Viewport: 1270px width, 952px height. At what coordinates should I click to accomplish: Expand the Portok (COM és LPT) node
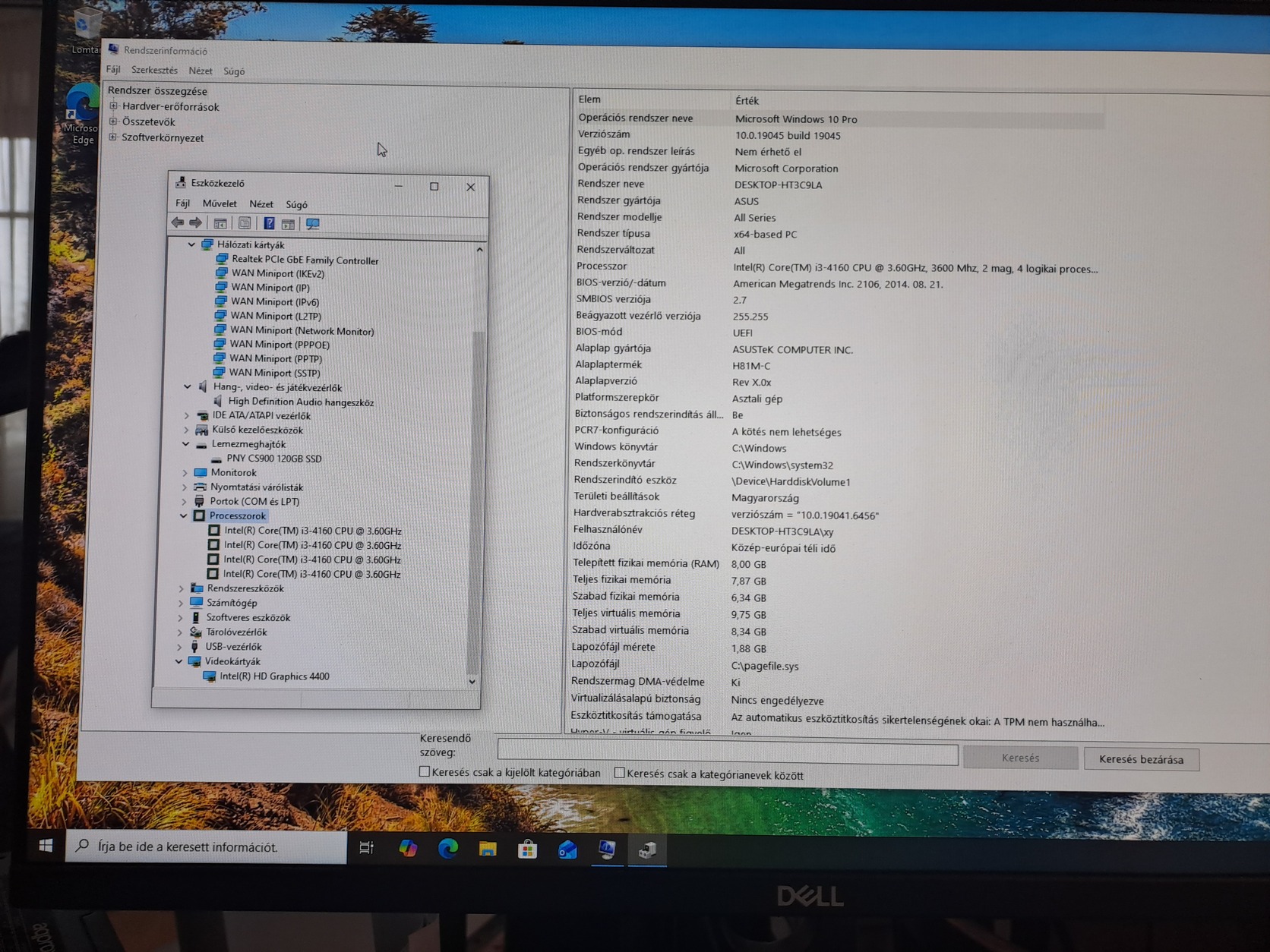(184, 501)
